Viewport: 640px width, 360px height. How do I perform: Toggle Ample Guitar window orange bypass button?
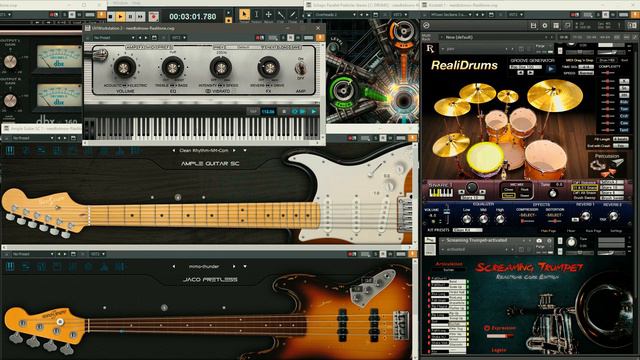[x=412, y=138]
